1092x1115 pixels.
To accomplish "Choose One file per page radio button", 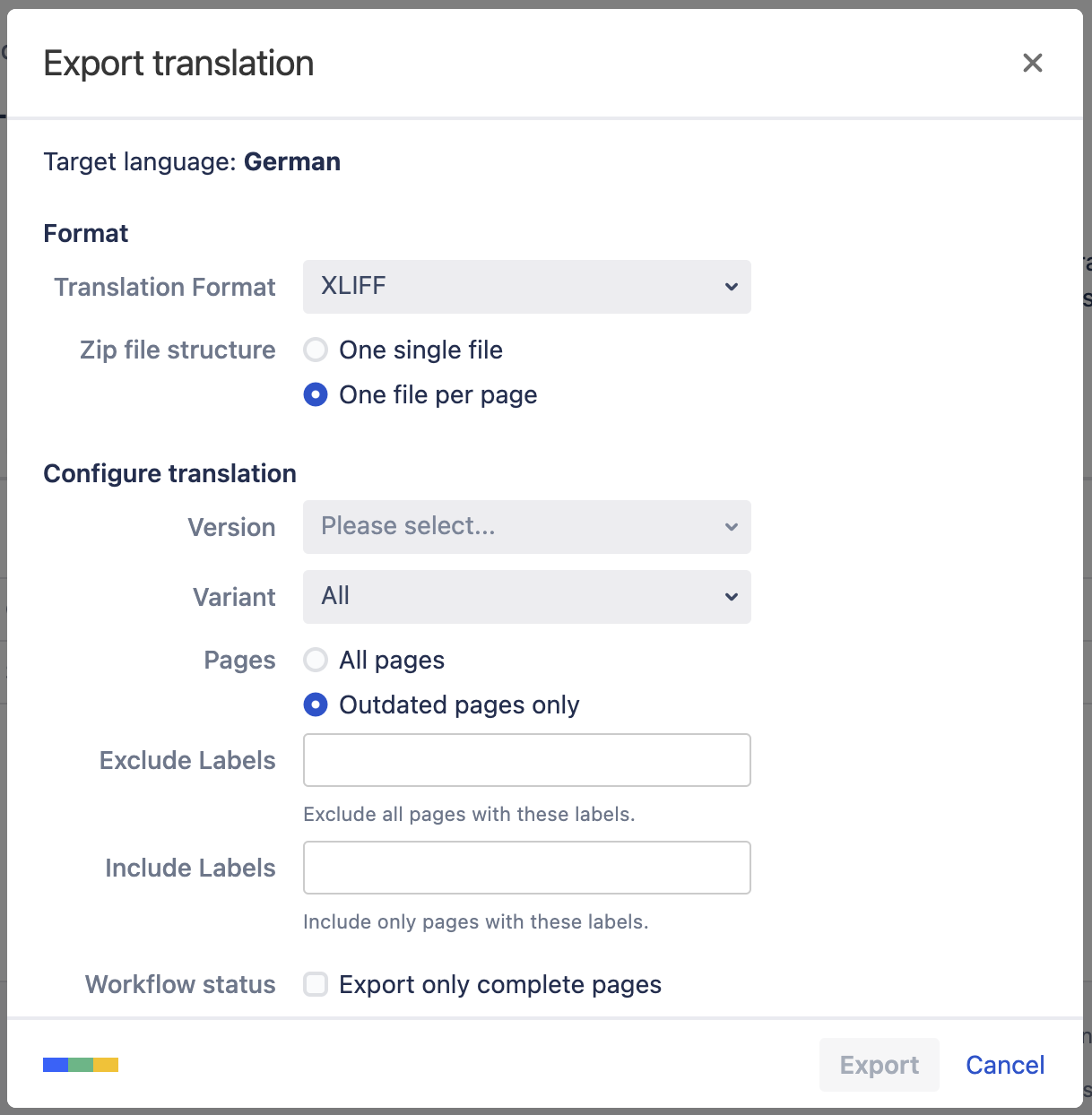I will [316, 394].
